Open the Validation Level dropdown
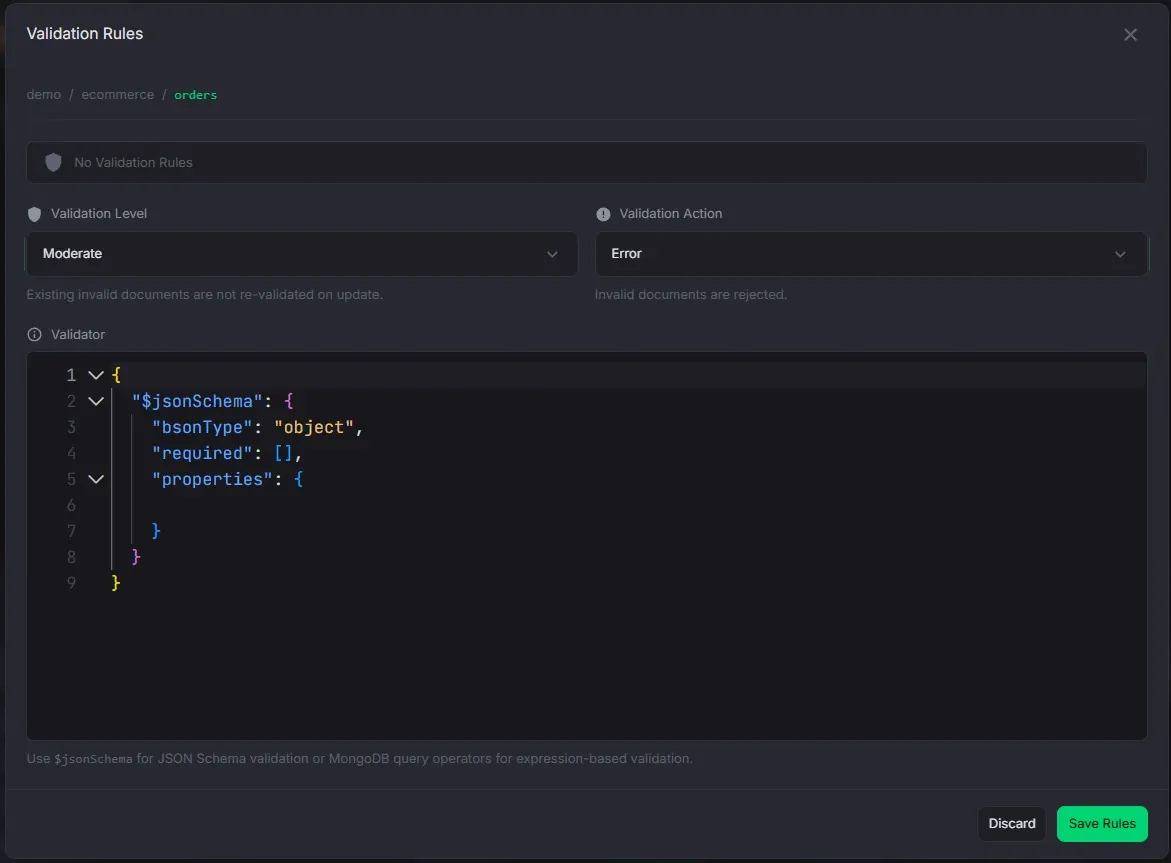Screen dimensions: 1171x863 pyautogui.click(x=301, y=254)
